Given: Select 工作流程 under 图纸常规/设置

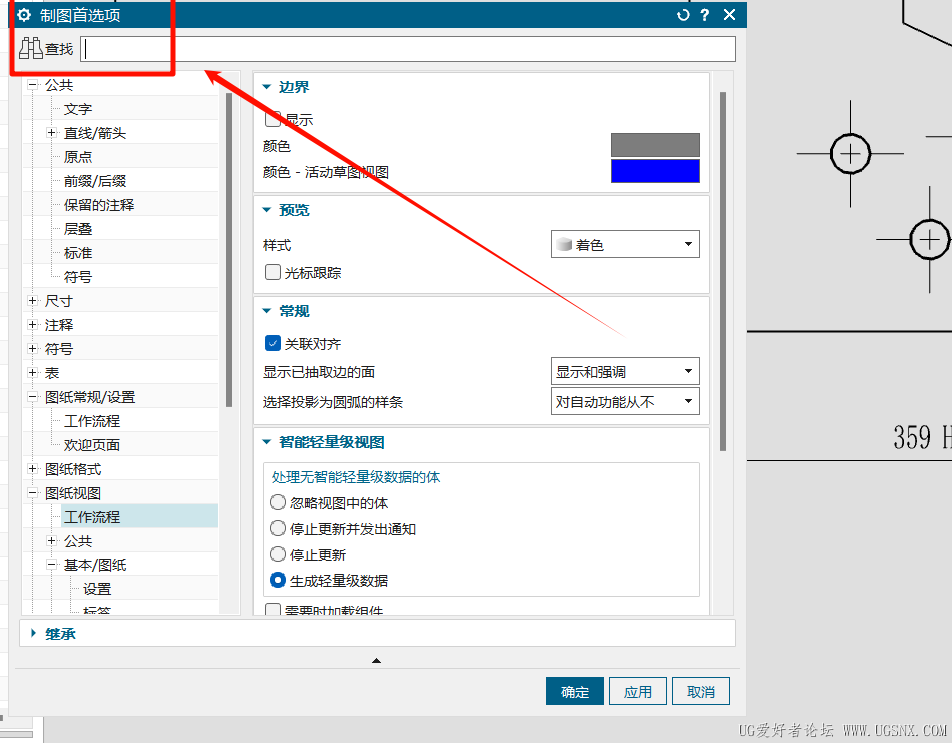Looking at the screenshot, I should point(92,421).
